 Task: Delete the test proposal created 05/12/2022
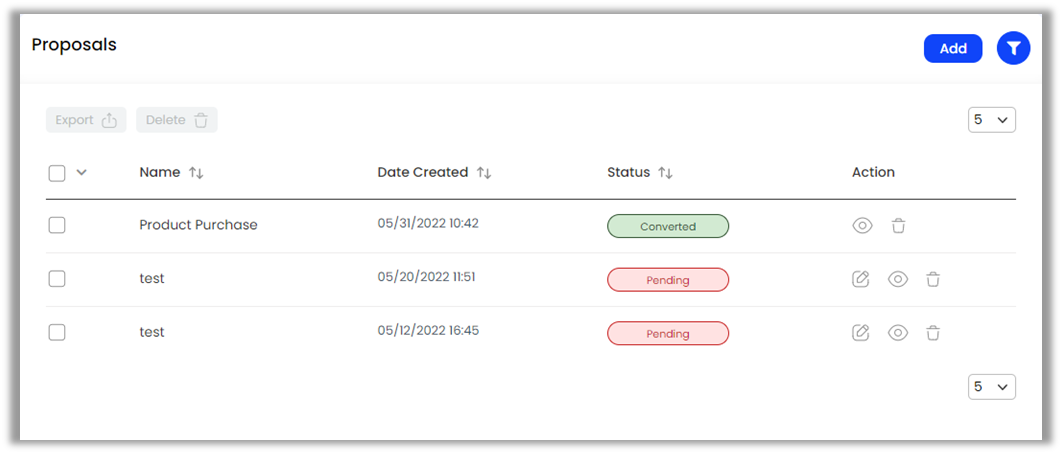pos(932,333)
